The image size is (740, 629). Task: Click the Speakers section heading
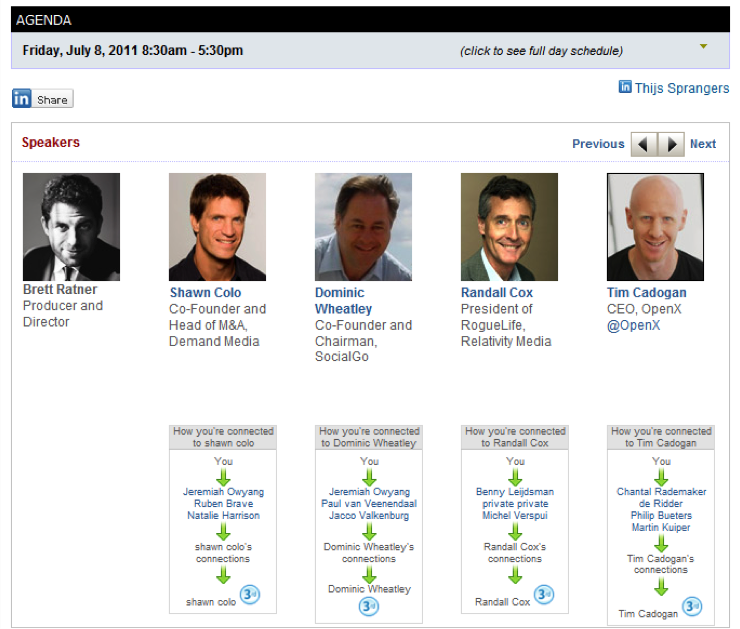[x=51, y=143]
